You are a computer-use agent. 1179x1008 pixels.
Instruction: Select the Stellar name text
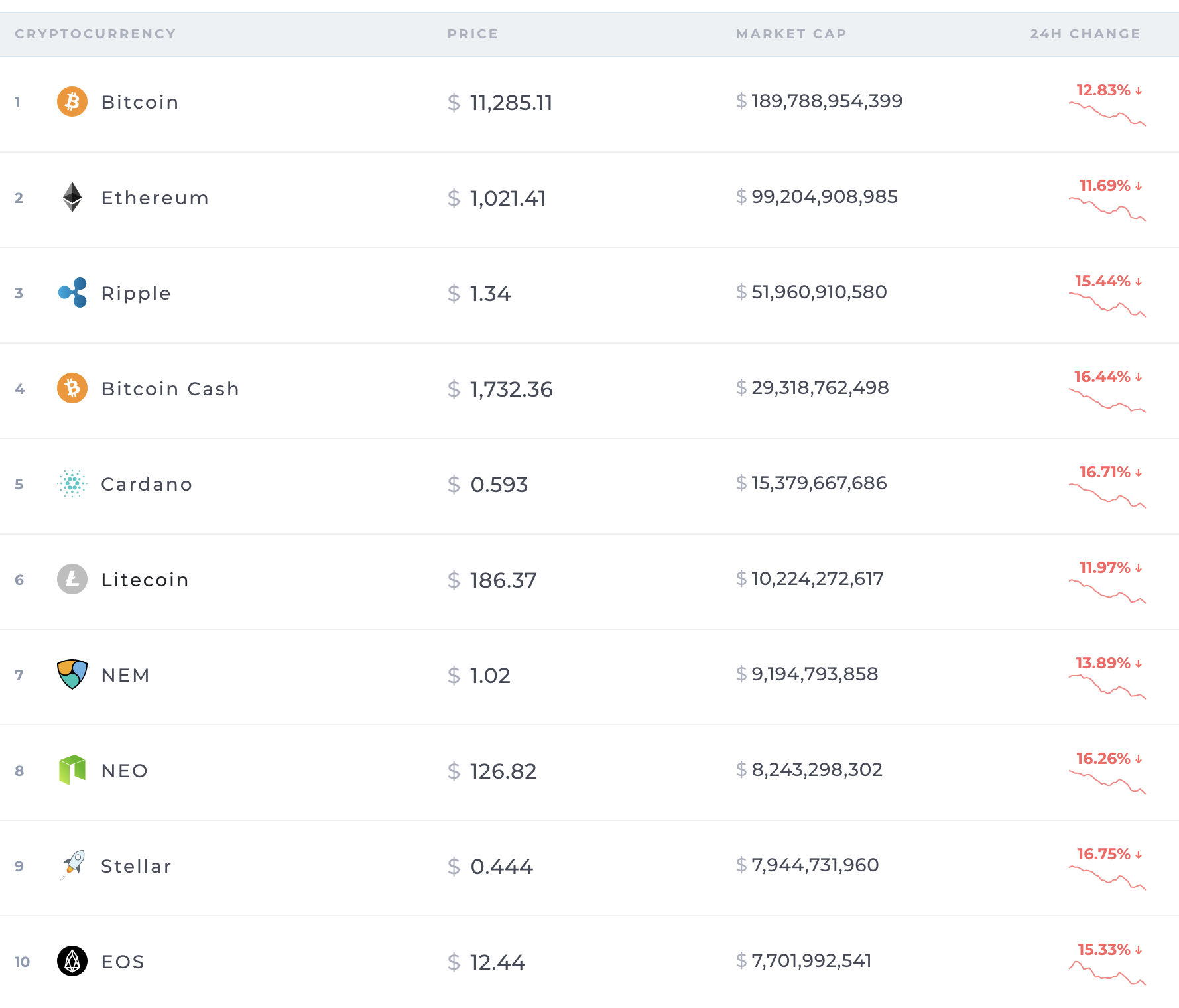(x=136, y=866)
